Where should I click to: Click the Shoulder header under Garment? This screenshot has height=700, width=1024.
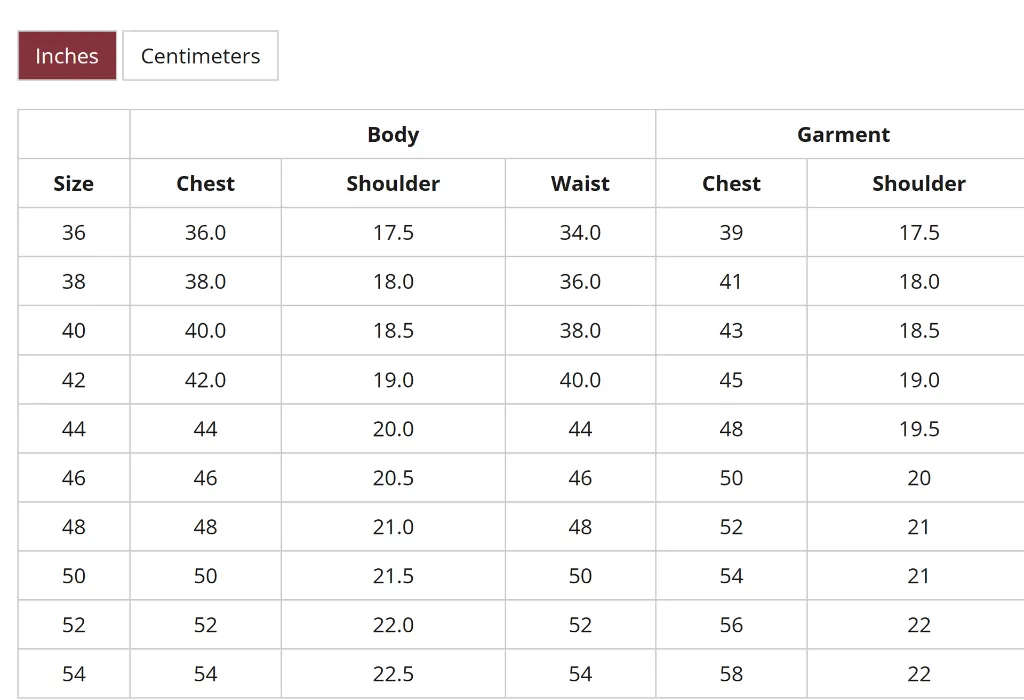point(918,183)
